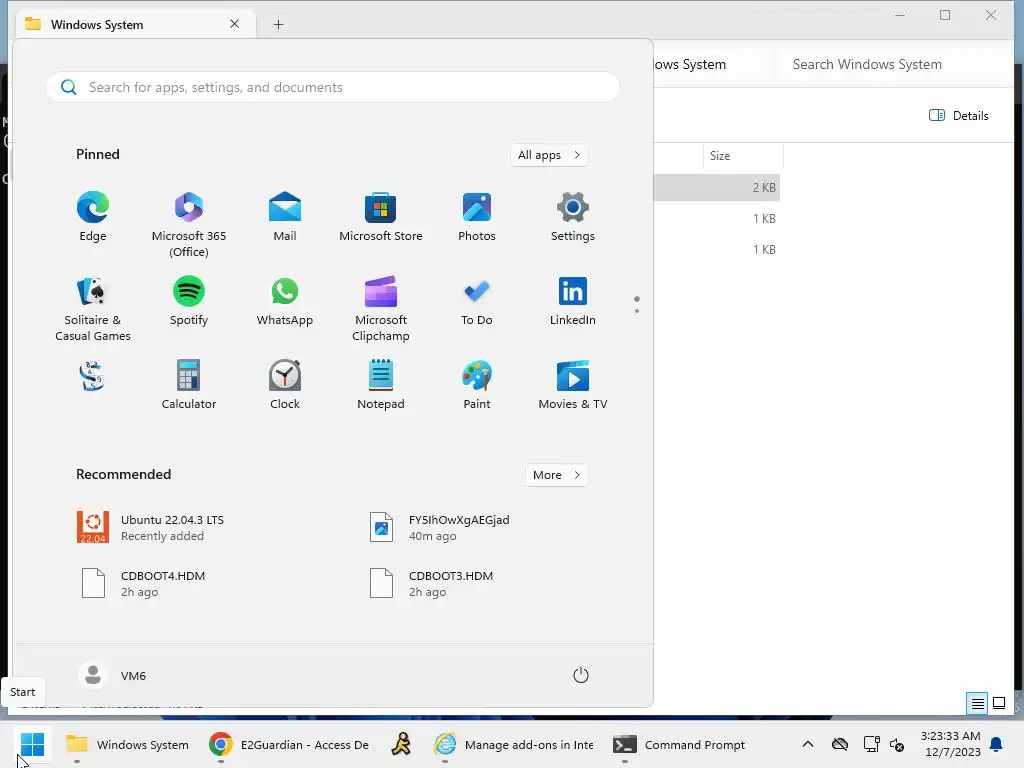
Task: Open LinkedIn app
Action: tap(573, 301)
